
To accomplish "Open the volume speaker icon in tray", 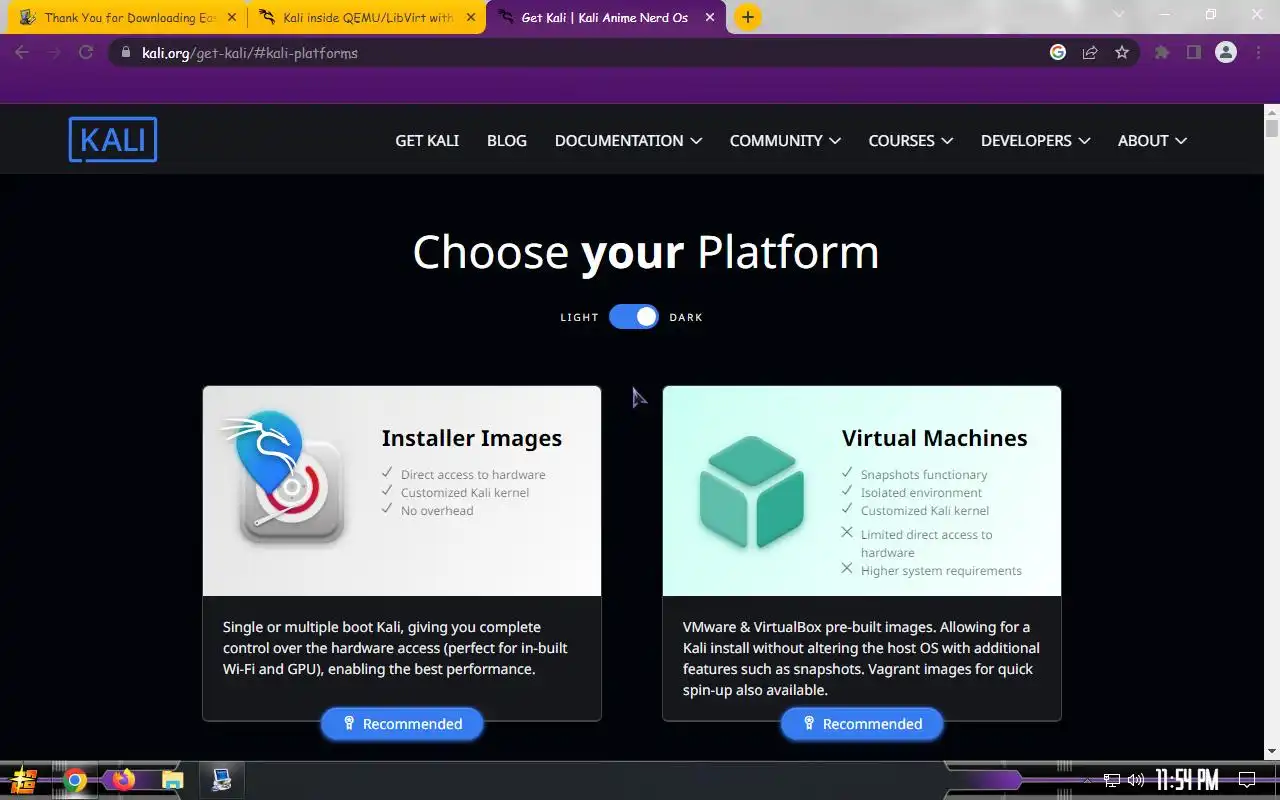I will (x=1136, y=780).
